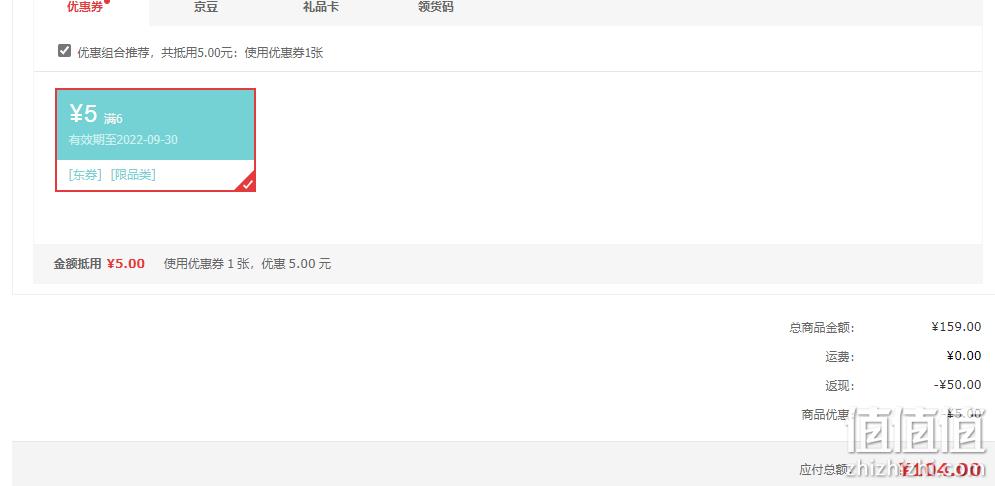The width and height of the screenshot is (995, 486).
Task: Click the 值值值 watermark logo
Action: tap(918, 434)
